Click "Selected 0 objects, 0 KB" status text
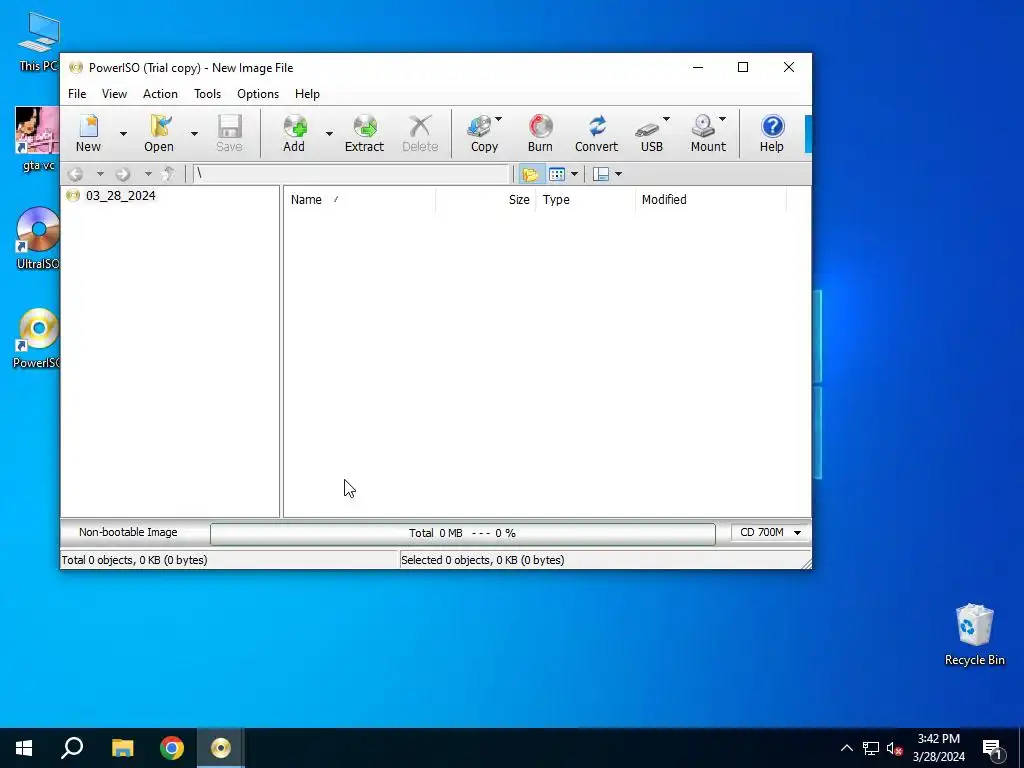The image size is (1024, 768). (x=483, y=560)
